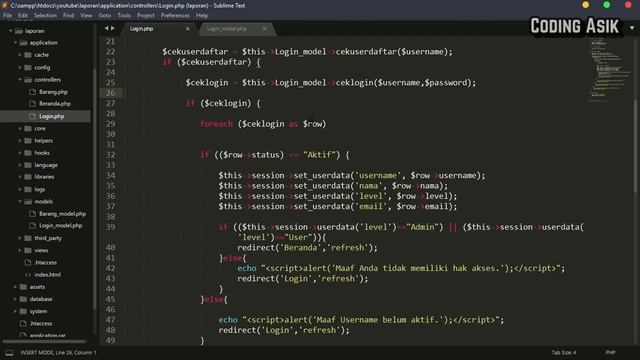
Task: Click the Sublime Text title bar icon
Action: click(5, 5)
